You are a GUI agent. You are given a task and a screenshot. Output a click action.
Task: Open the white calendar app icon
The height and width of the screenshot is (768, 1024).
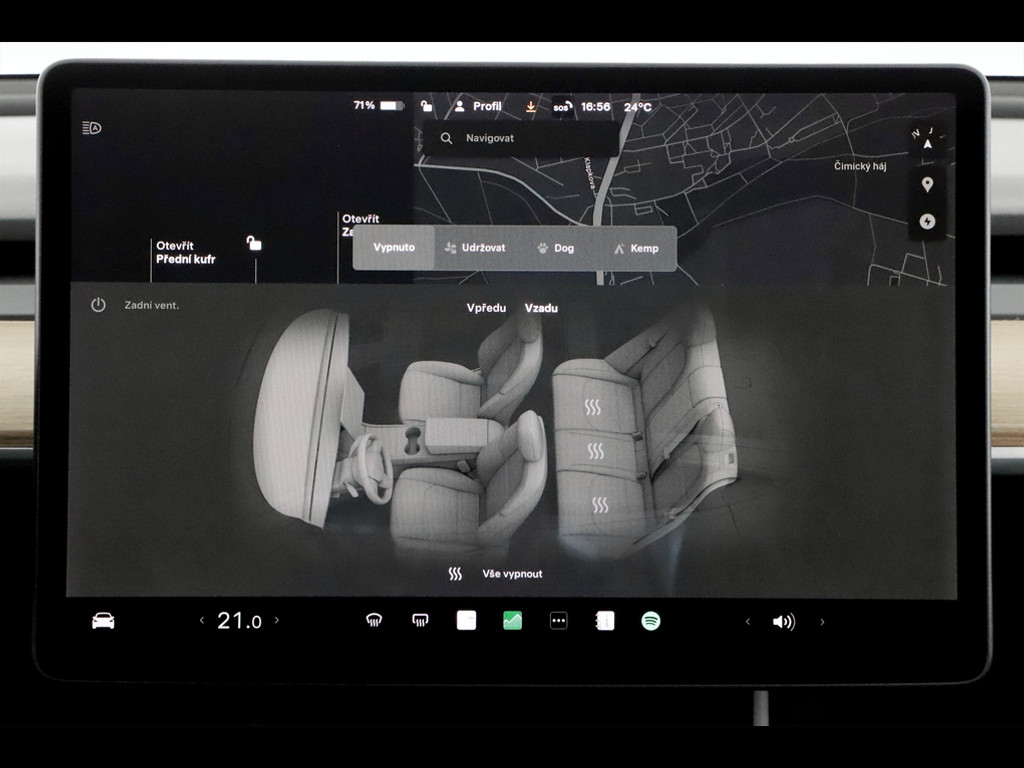point(466,620)
